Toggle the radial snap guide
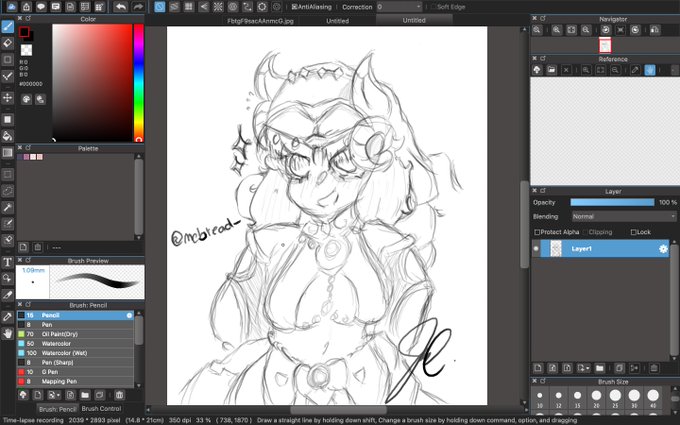Image resolution: width=680 pixels, height=425 pixels. click(x=218, y=7)
